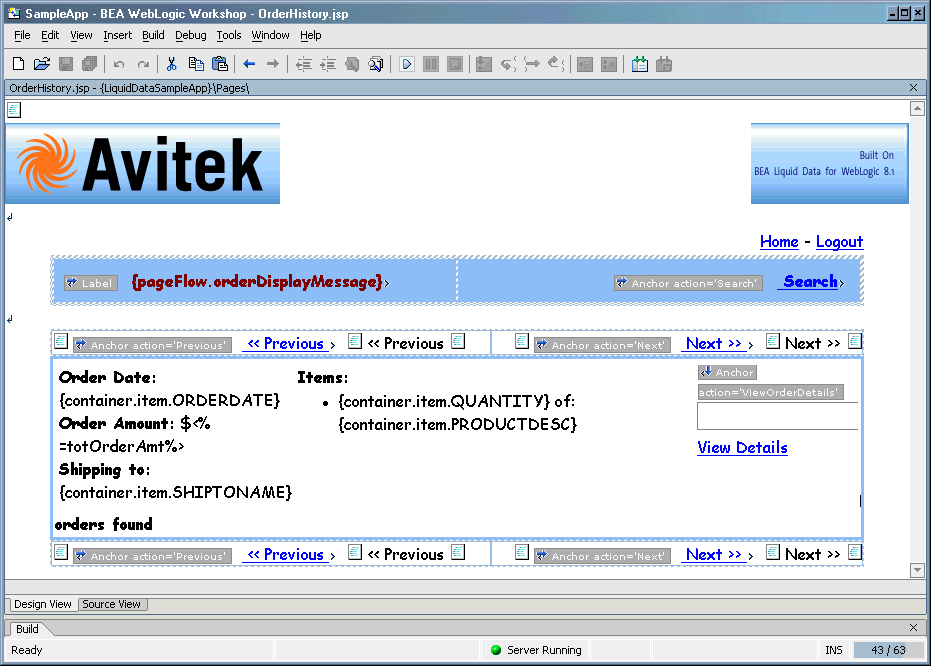Open the Insert menu

pos(118,35)
